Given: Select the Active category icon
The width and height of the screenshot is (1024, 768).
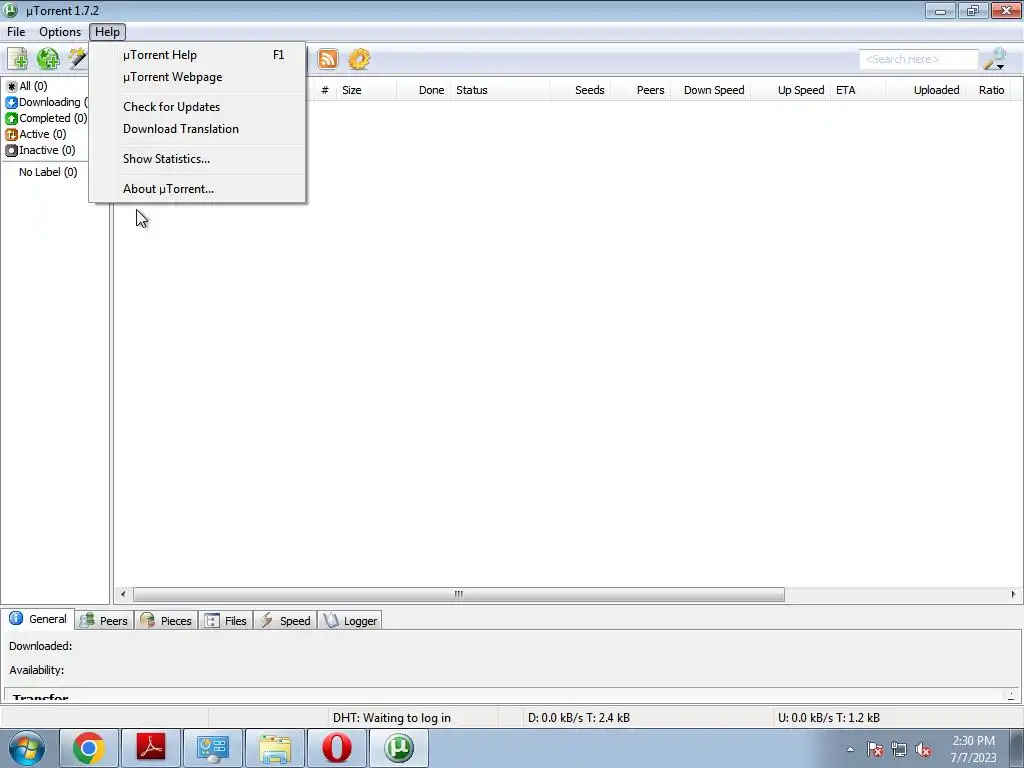Looking at the screenshot, I should tap(11, 135).
